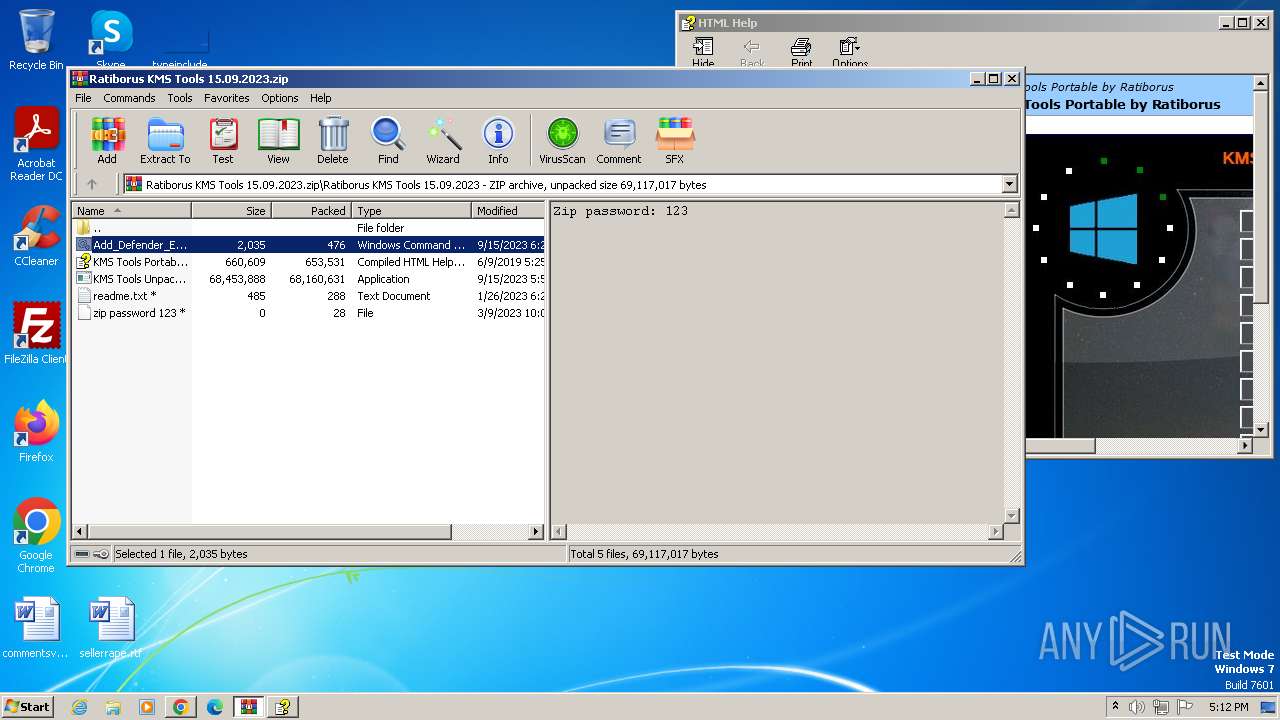Sort by Size column header
This screenshot has height=720, width=1280.
click(231, 211)
